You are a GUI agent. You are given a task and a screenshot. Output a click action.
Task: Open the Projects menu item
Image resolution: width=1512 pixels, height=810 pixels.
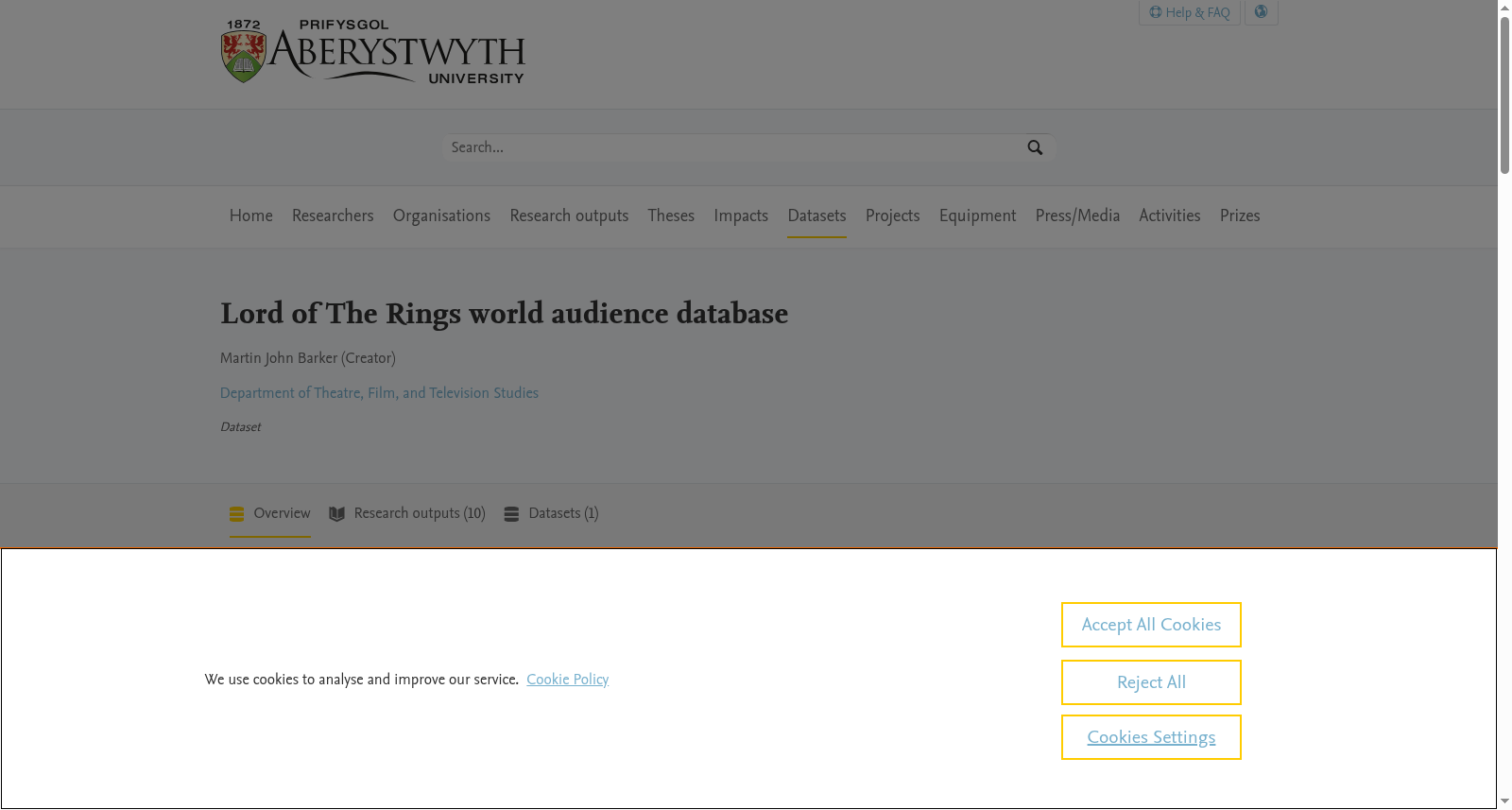coord(892,215)
